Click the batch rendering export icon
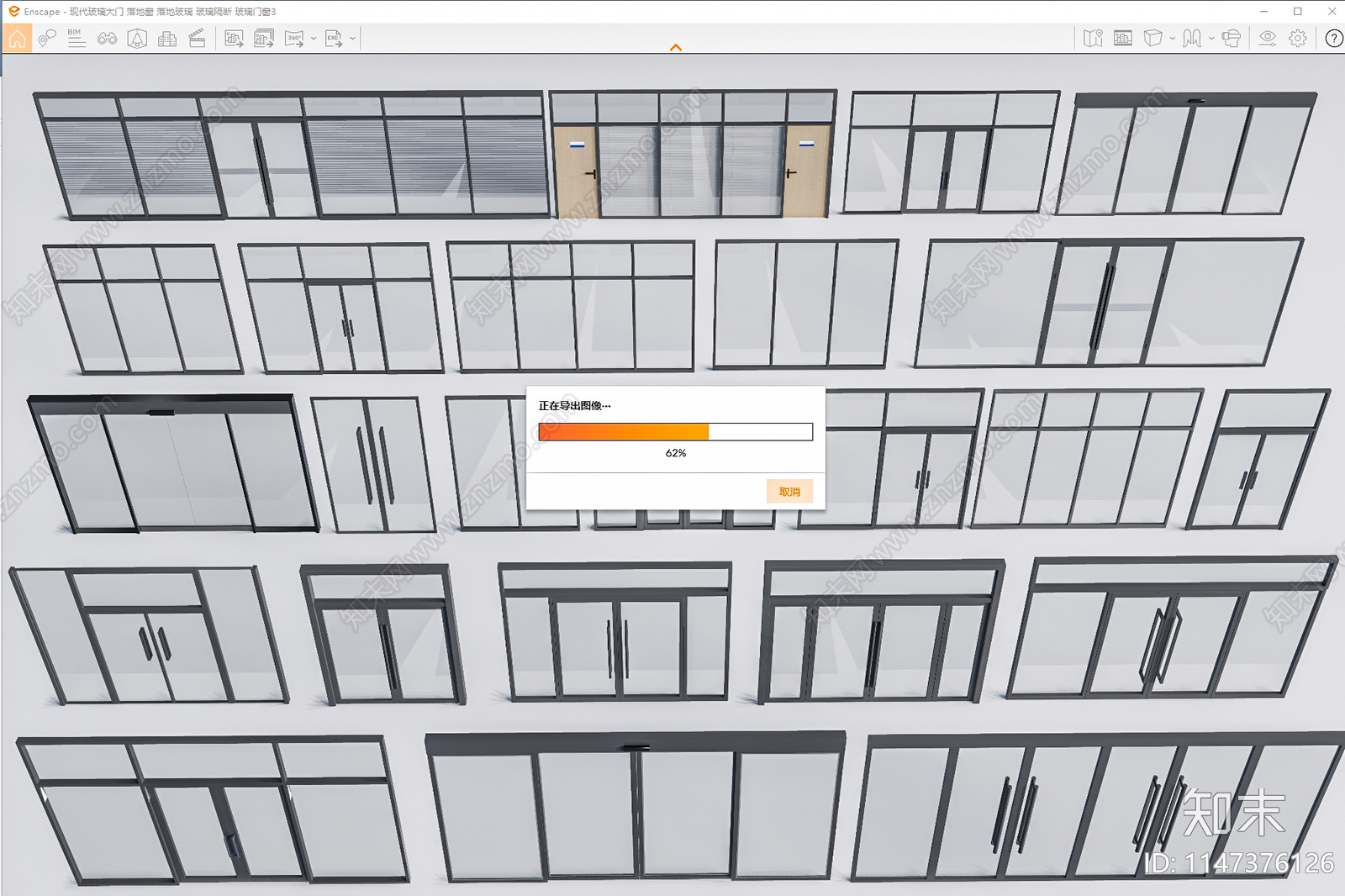Image resolution: width=1345 pixels, height=896 pixels. (264, 39)
